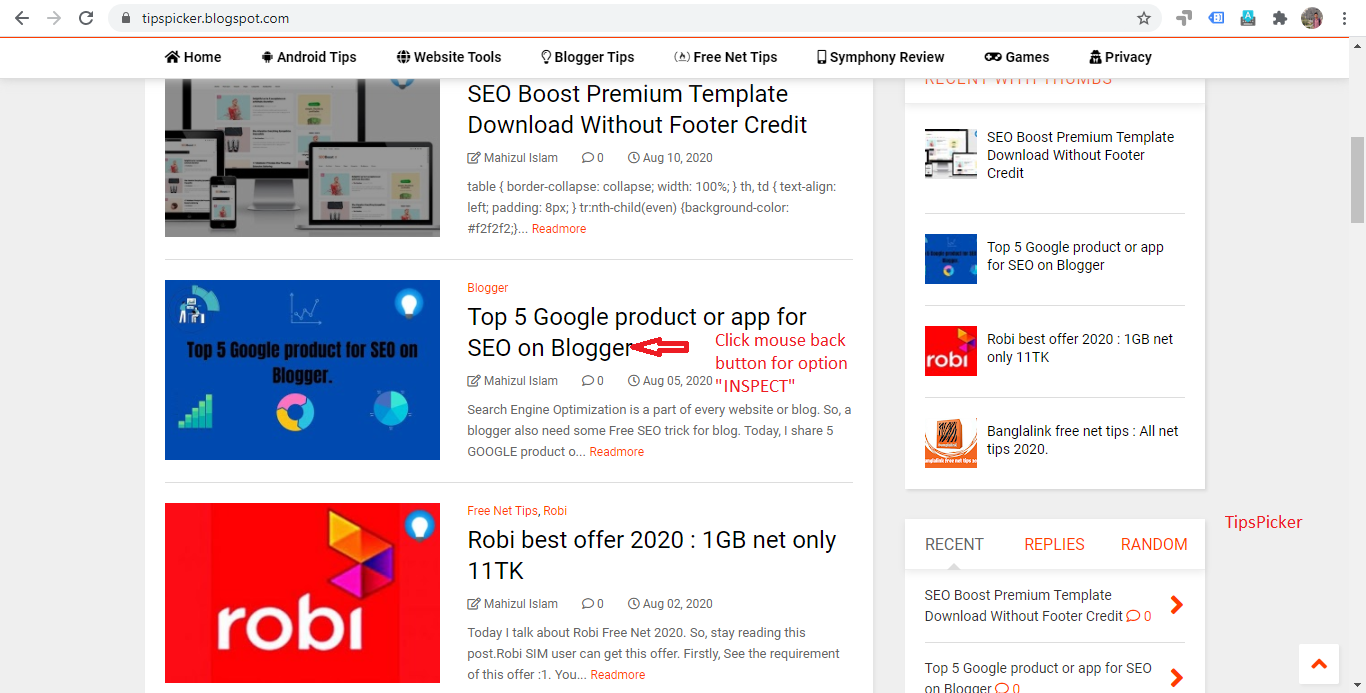Click the back-to-top arrow button
Screen dimensions: 1366x693
pyautogui.click(x=1318, y=663)
